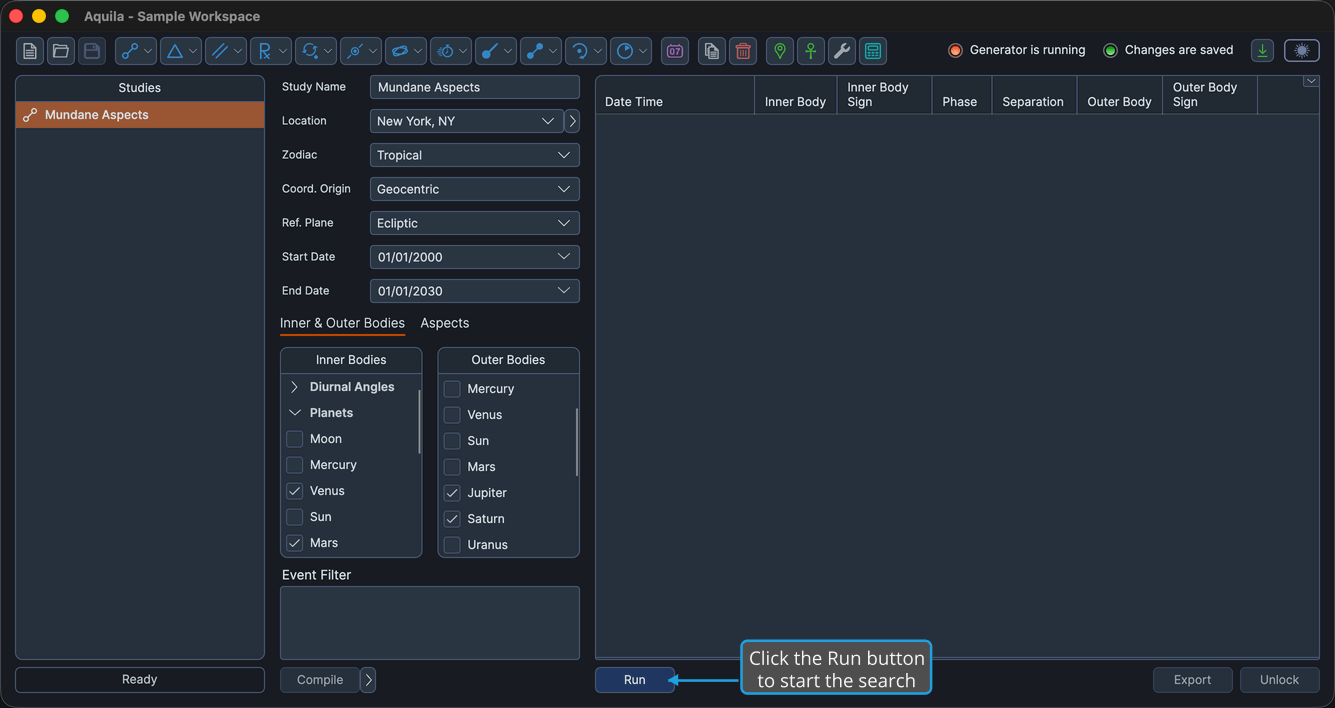
Task: Uncheck the inner Venus checkbox under Planets
Action: coord(294,491)
